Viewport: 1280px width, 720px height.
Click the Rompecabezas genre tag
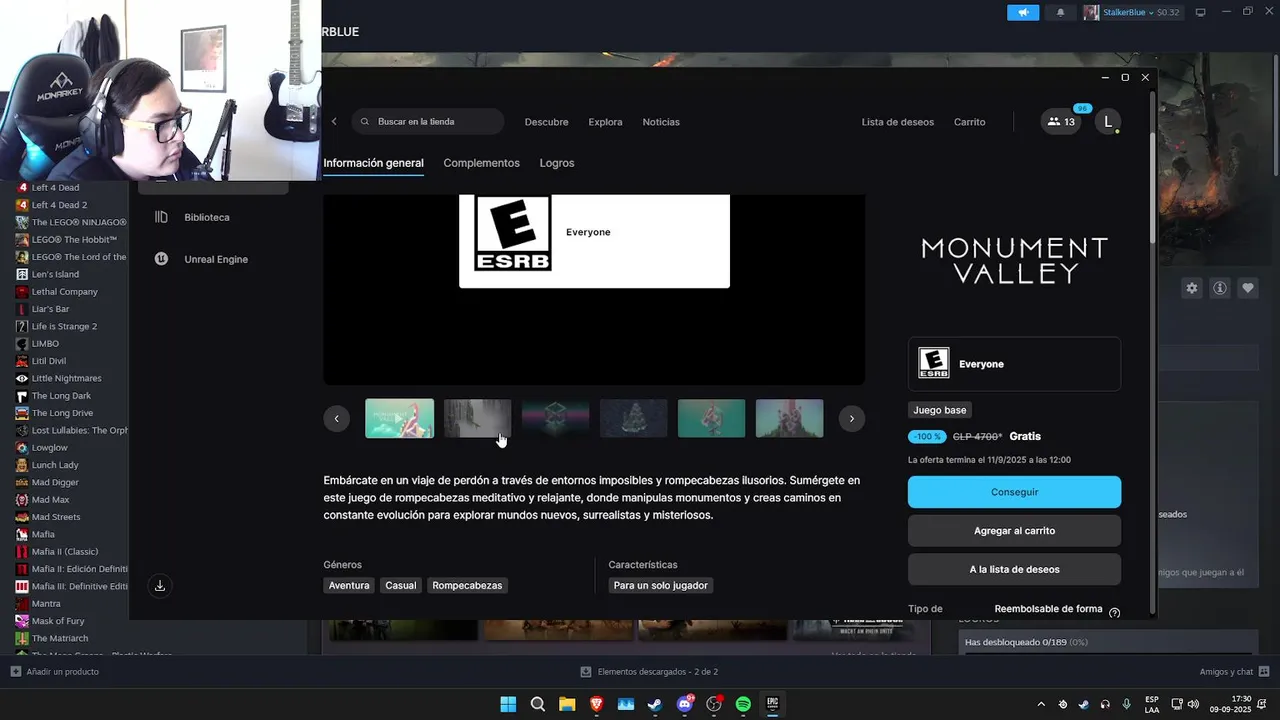467,585
